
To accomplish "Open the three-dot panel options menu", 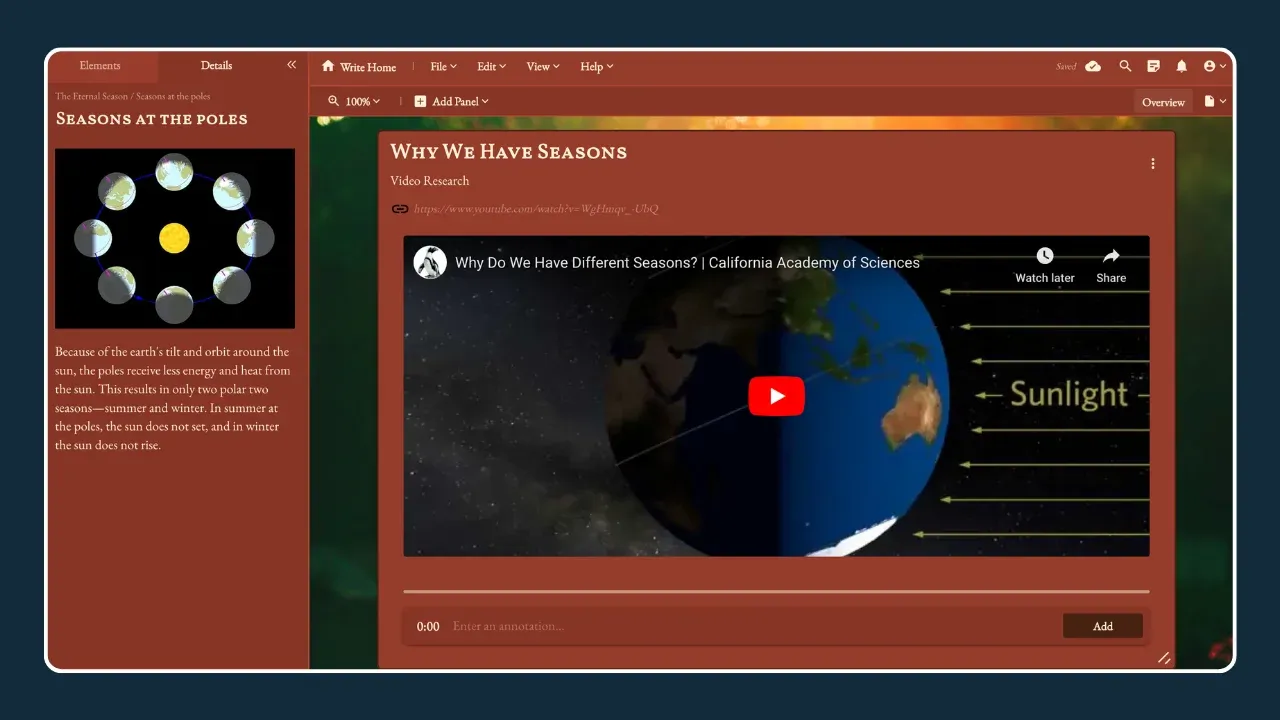I will (1152, 164).
